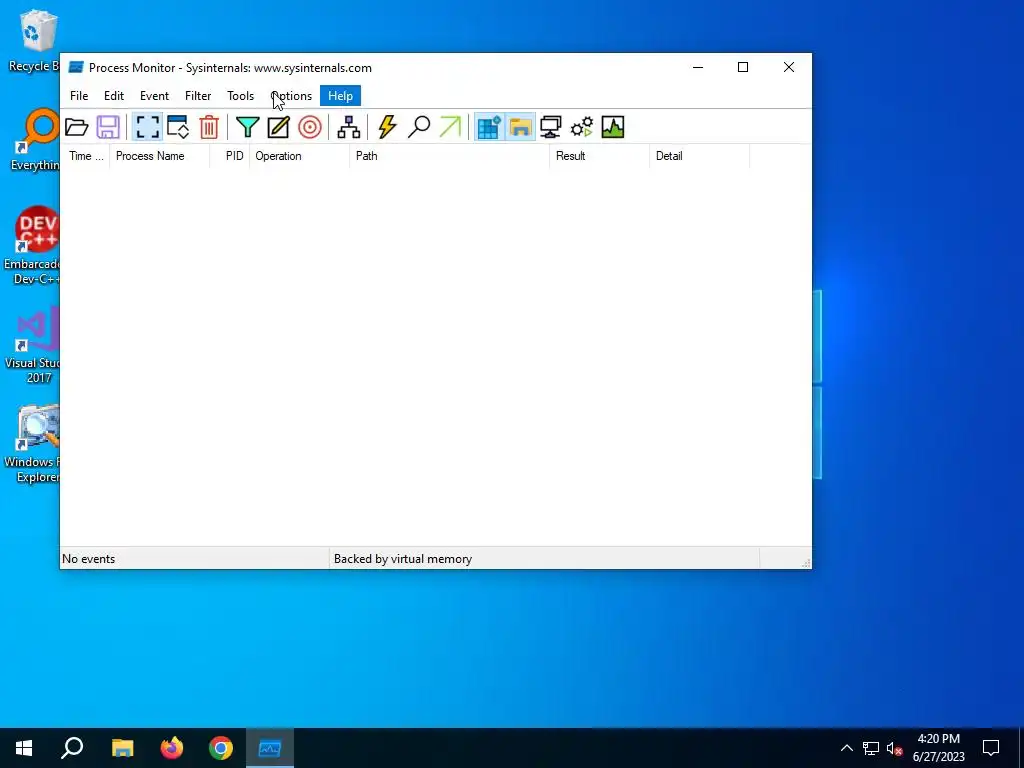Click the taskbar Search icon

coord(72,748)
